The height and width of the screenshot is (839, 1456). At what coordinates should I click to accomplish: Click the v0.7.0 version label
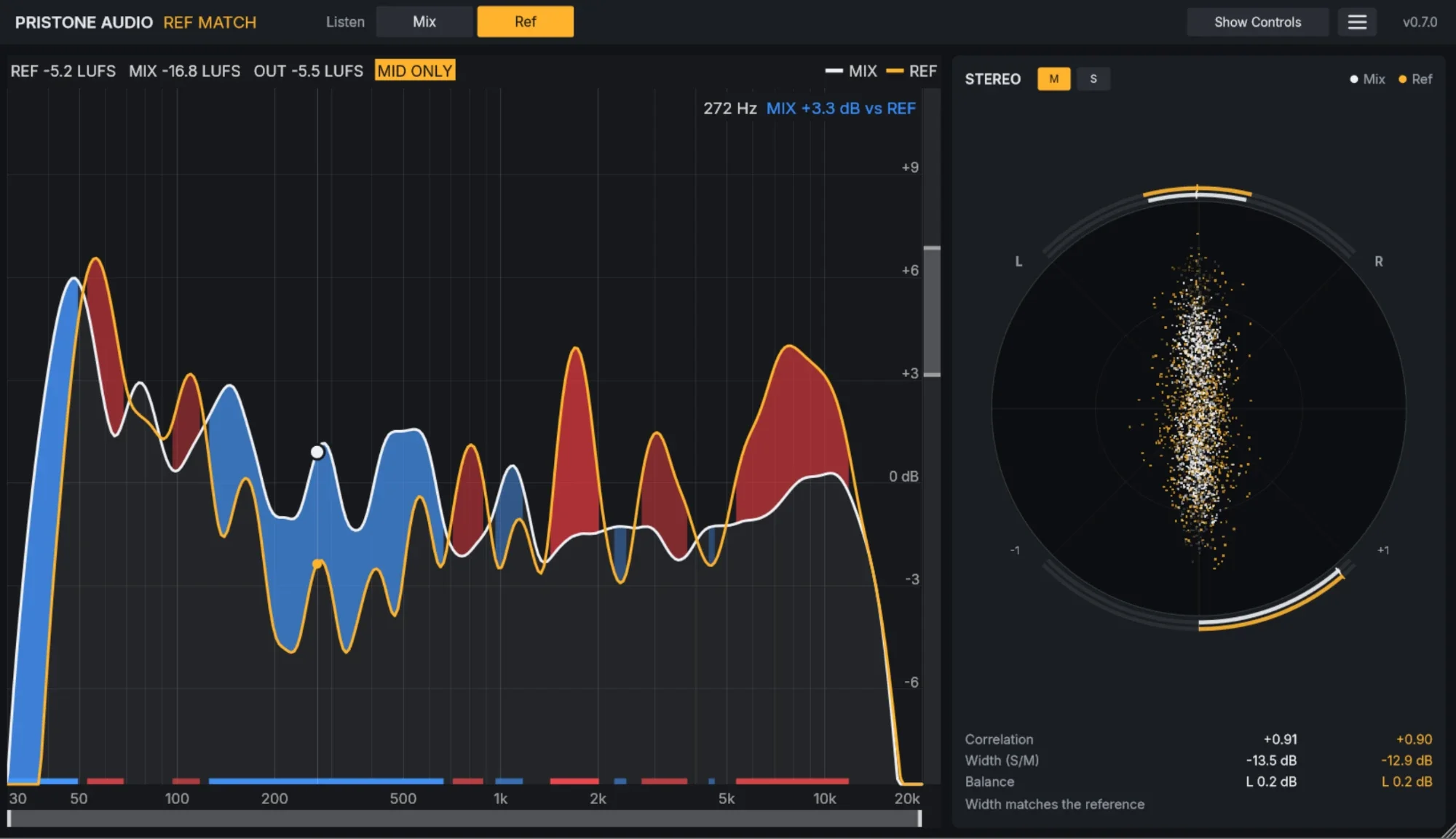tap(1420, 23)
